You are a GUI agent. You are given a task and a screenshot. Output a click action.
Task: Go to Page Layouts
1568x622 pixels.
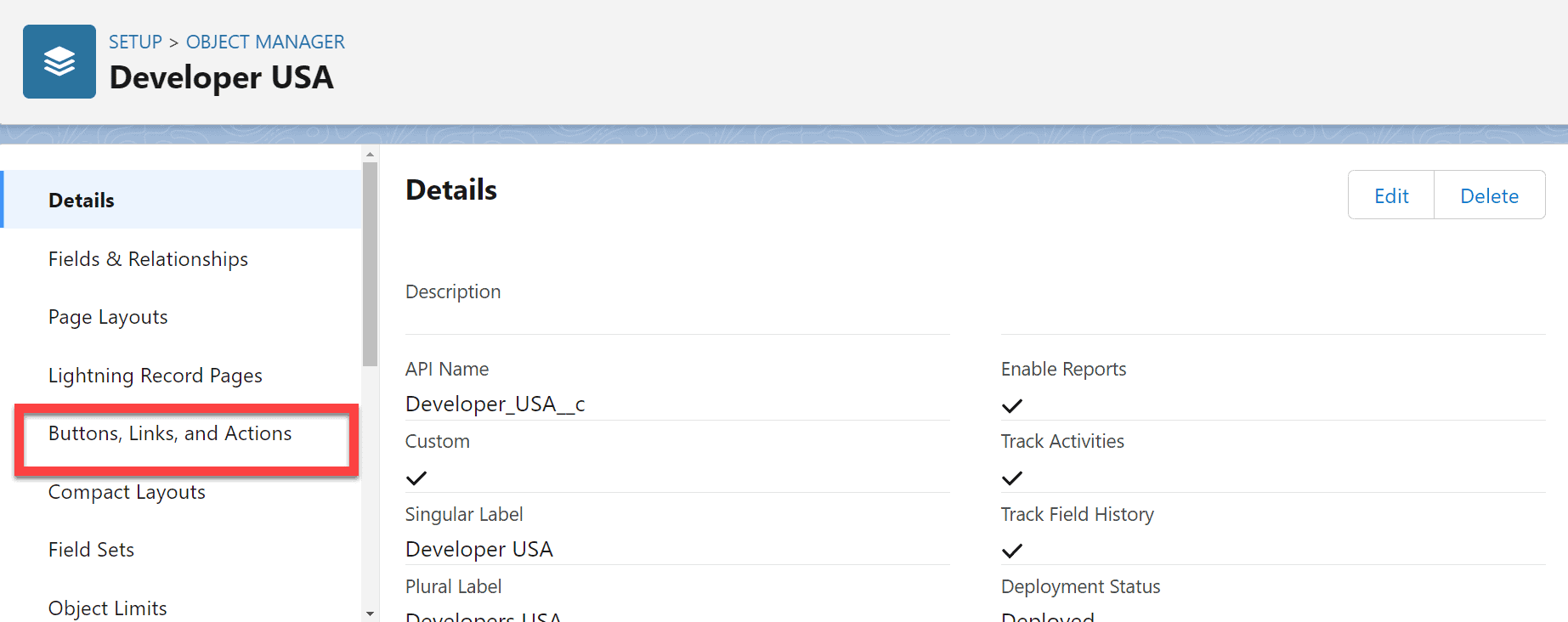point(108,317)
